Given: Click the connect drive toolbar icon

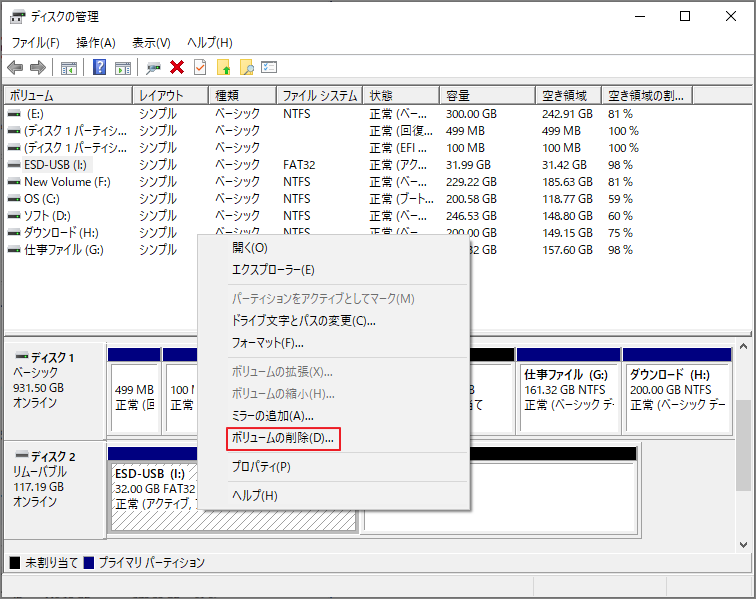Looking at the screenshot, I should pyautogui.click(x=153, y=68).
